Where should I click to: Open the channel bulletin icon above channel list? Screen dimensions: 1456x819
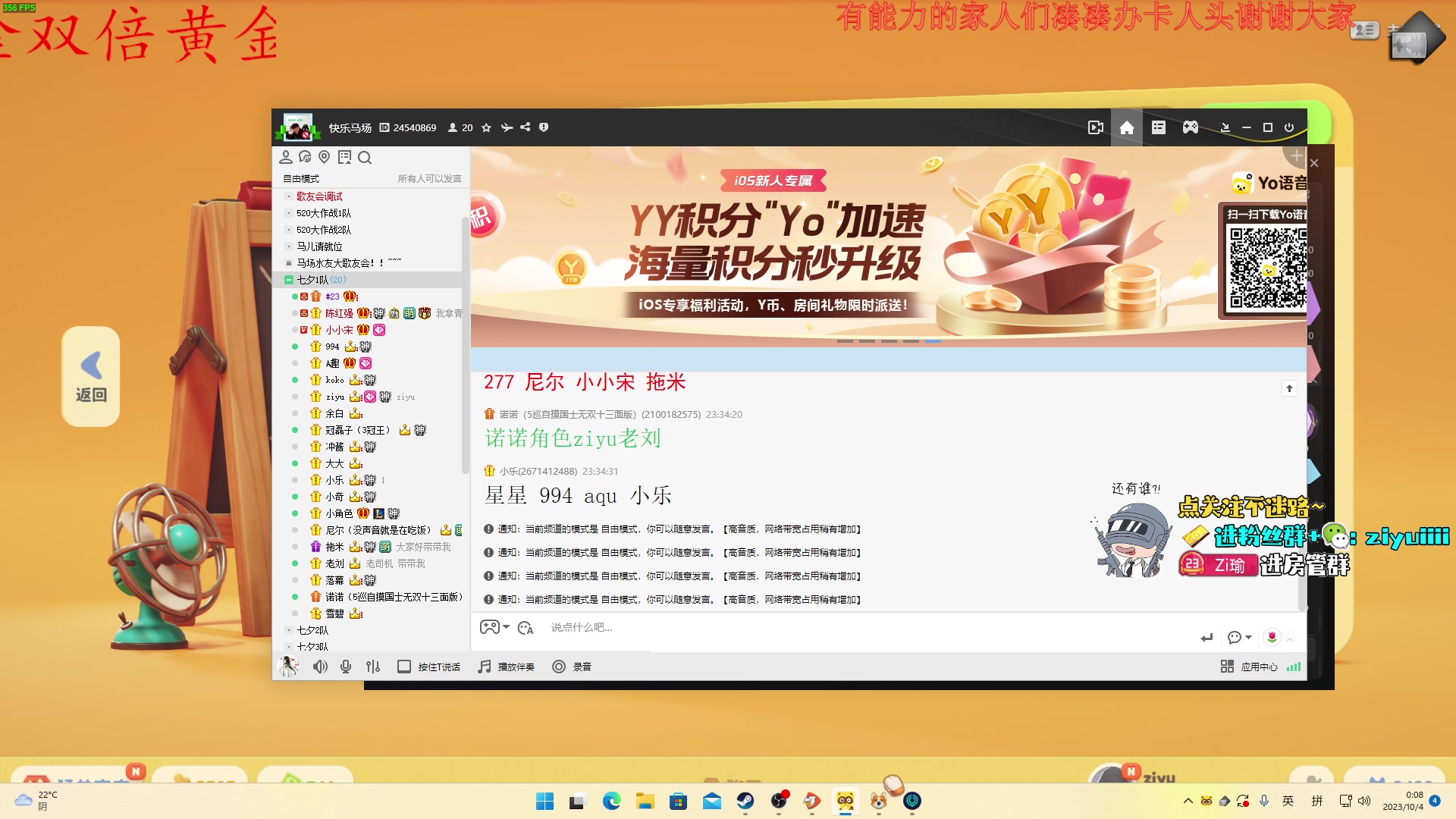[x=344, y=157]
